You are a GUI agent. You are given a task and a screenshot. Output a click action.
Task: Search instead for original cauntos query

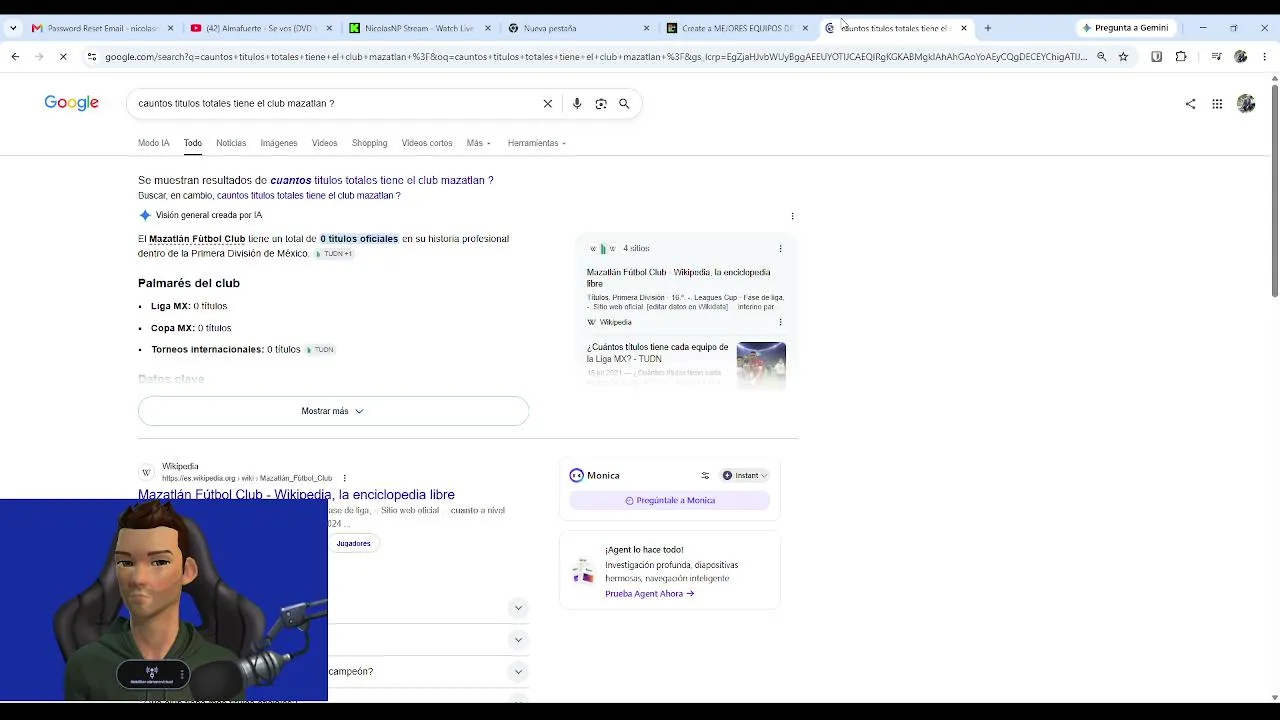pyautogui.click(x=308, y=196)
